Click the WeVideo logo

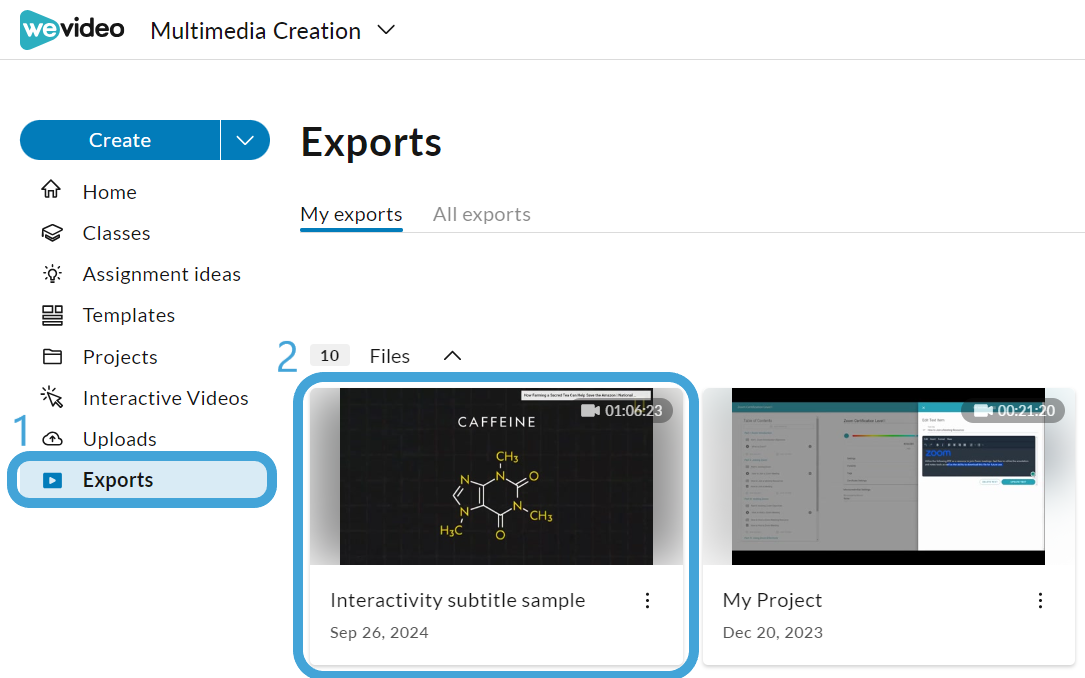click(x=72, y=30)
